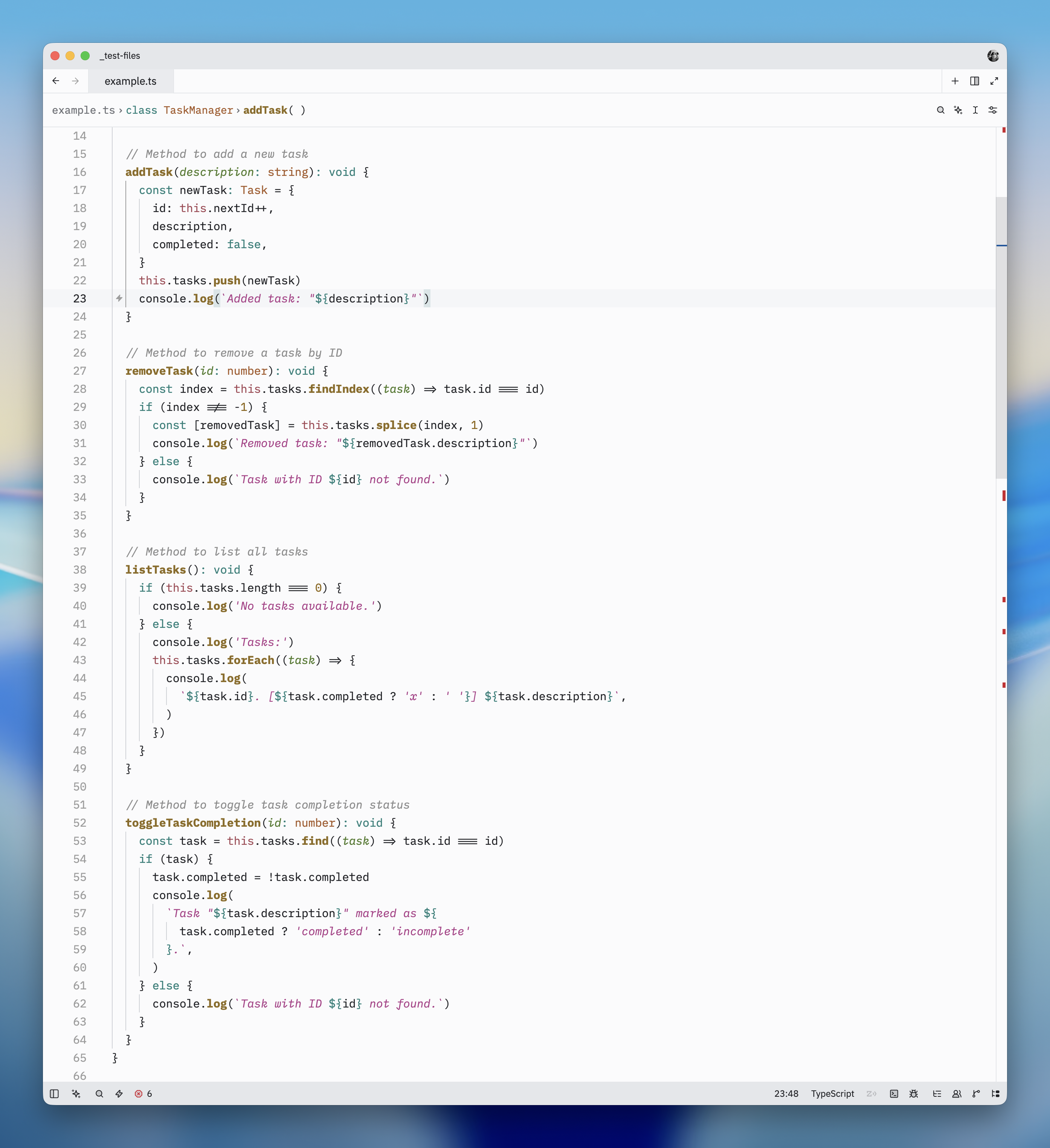Open inline assist sparkle icon in toolbar
This screenshot has height=1148, width=1050.
click(958, 110)
